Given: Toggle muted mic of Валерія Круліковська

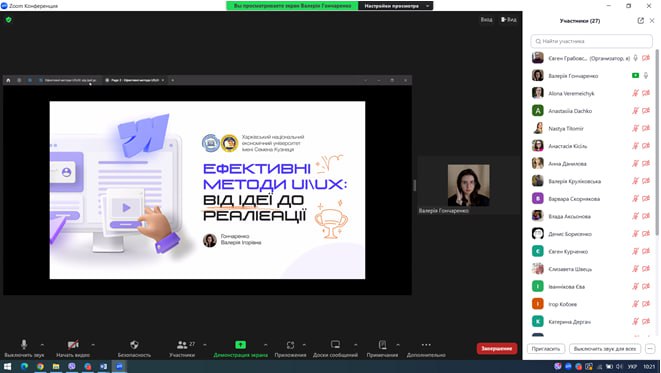Looking at the screenshot, I should [636, 181].
